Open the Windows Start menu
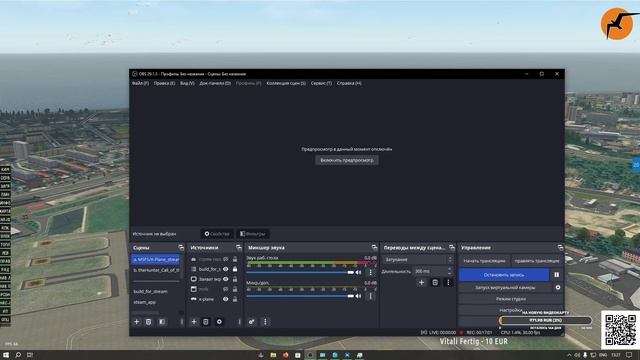Viewport: 640px width, 360px height. coord(6,355)
